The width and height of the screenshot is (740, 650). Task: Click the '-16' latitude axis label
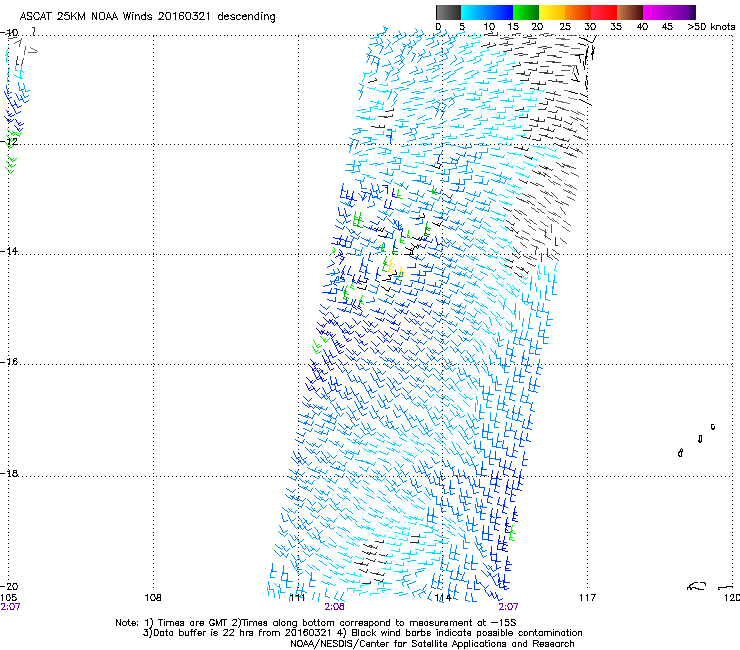point(9,362)
